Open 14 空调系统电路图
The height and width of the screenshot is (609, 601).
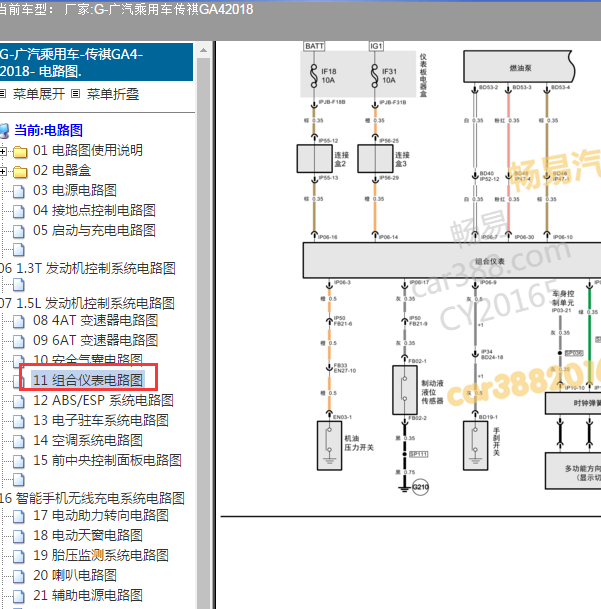click(x=88, y=440)
